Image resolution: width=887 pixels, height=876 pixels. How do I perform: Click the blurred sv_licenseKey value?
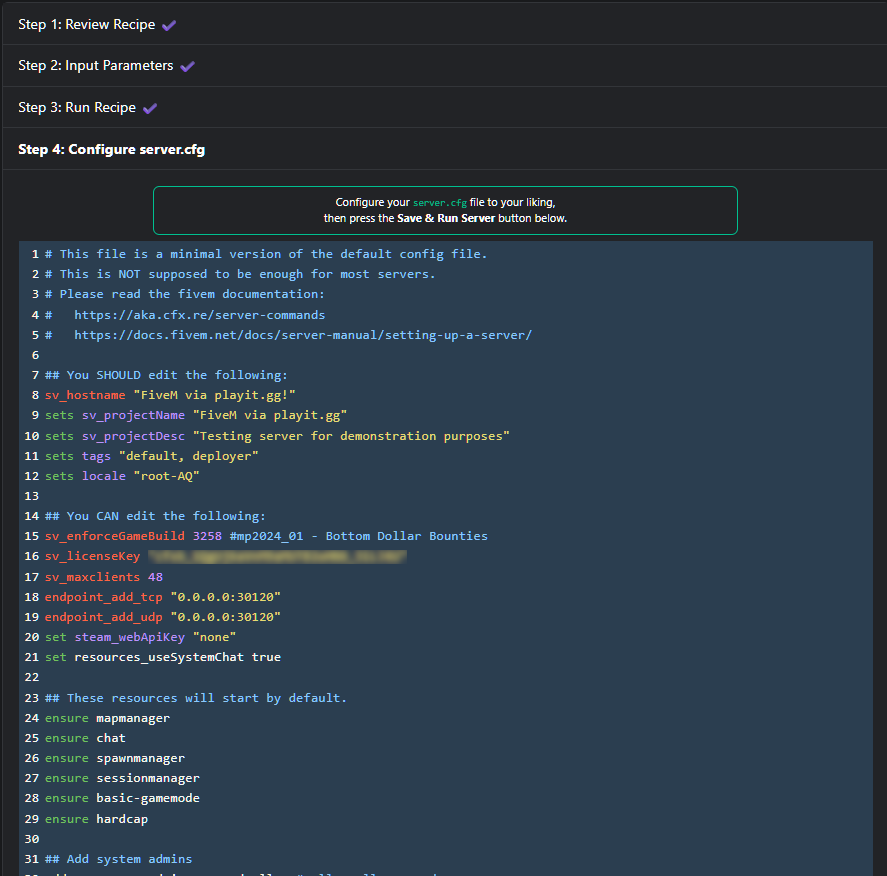(277, 556)
